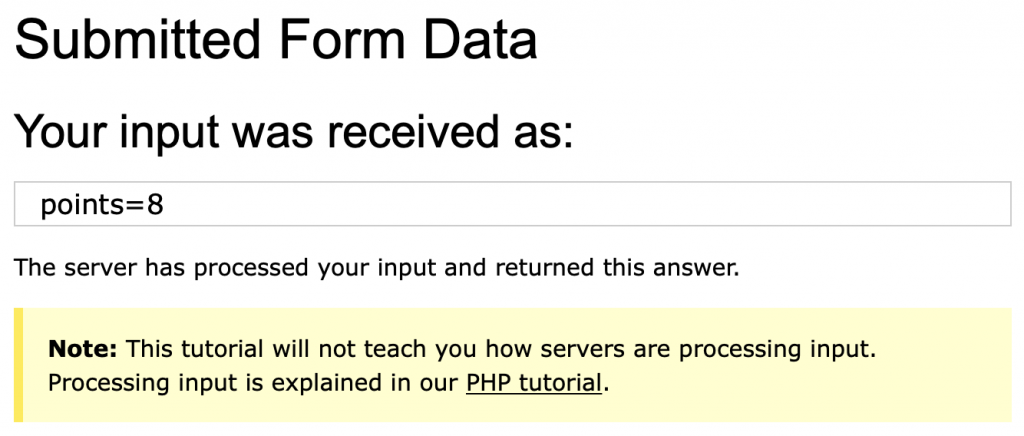Click the empty yellow area right of PHP tutorial
The width and height of the screenshot is (1024, 436).
tap(800, 383)
